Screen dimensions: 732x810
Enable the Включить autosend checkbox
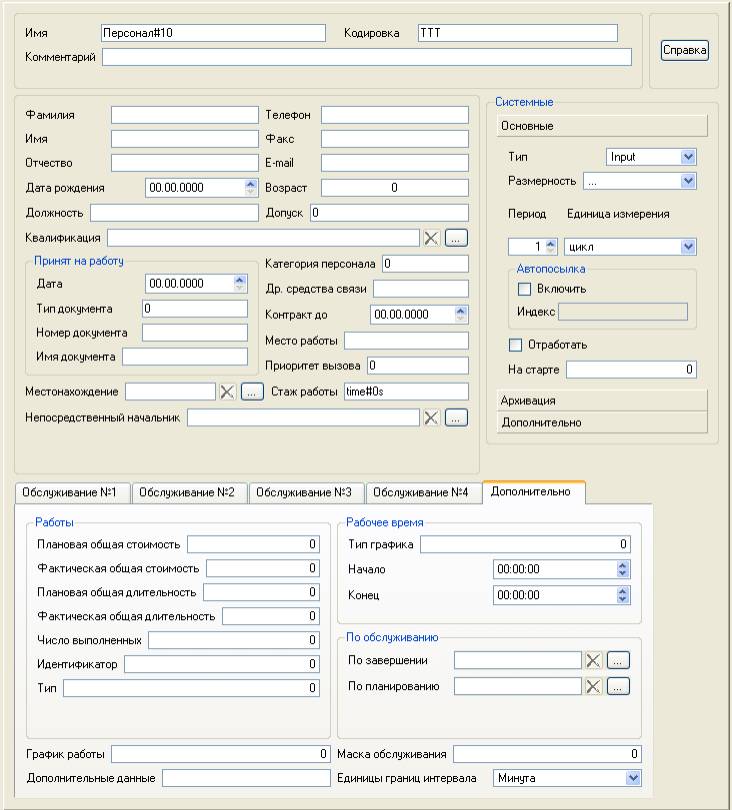click(x=524, y=289)
